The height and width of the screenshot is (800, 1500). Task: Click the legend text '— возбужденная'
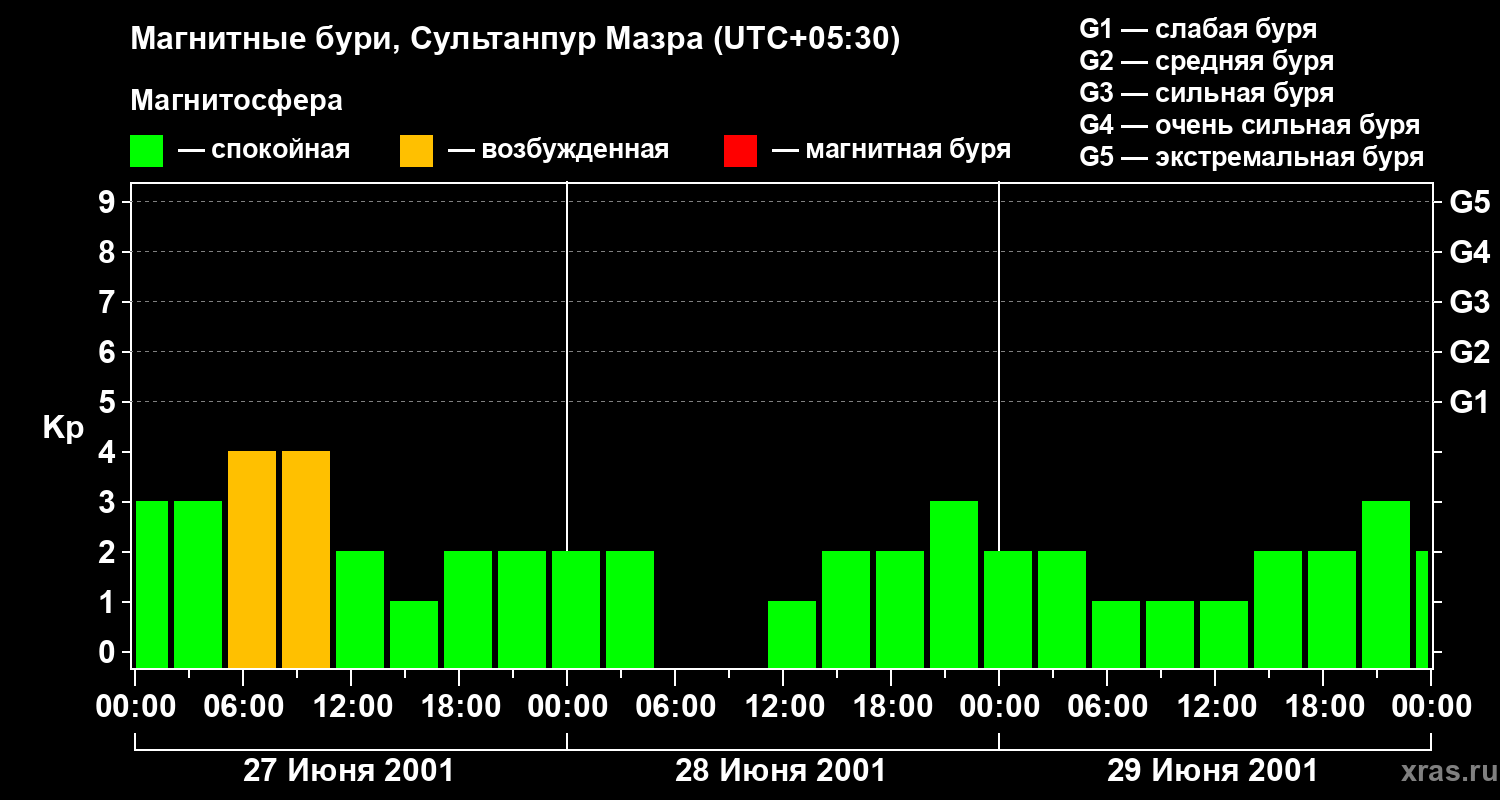pyautogui.click(x=558, y=150)
